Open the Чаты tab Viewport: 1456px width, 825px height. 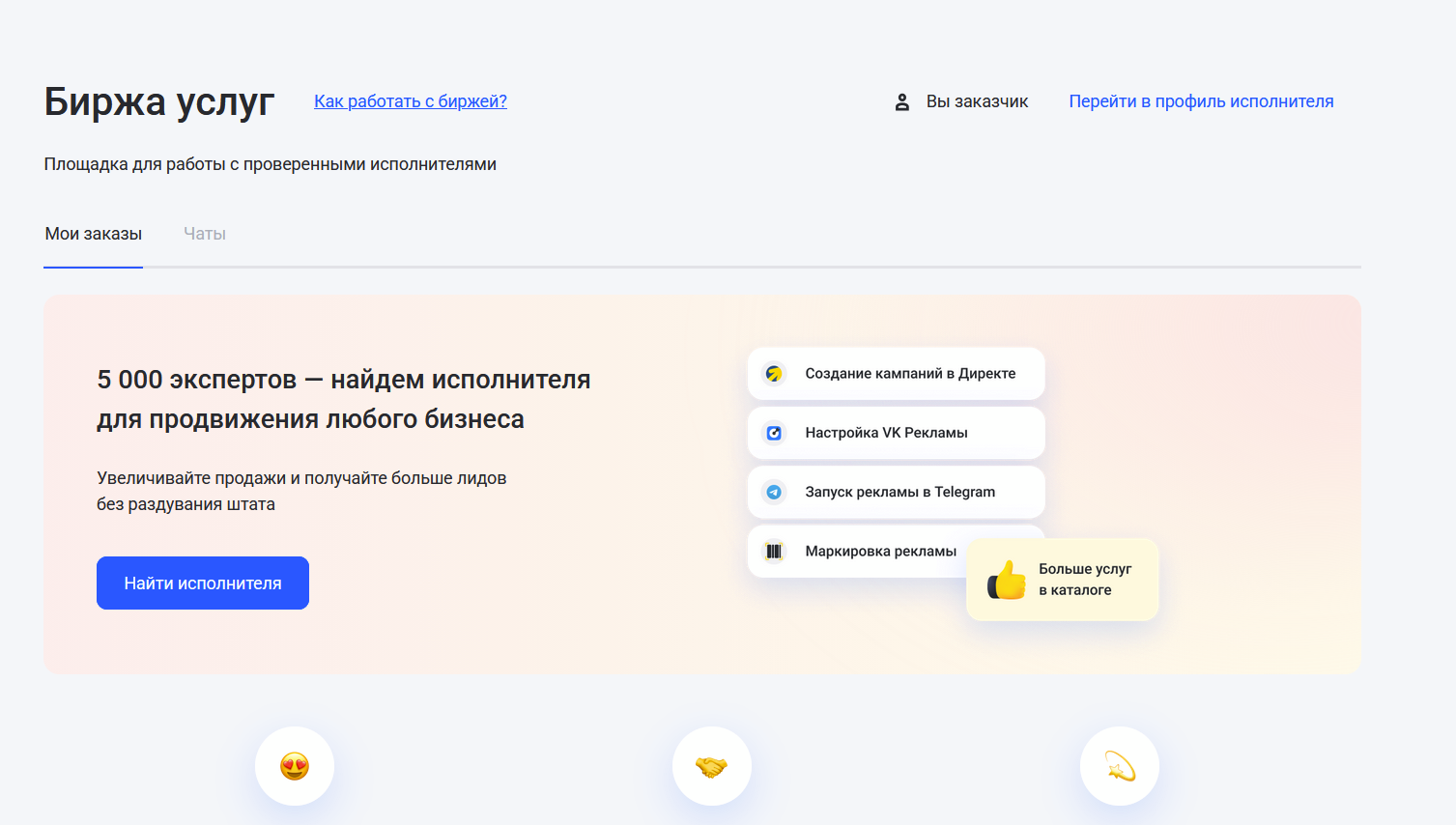pyautogui.click(x=204, y=233)
